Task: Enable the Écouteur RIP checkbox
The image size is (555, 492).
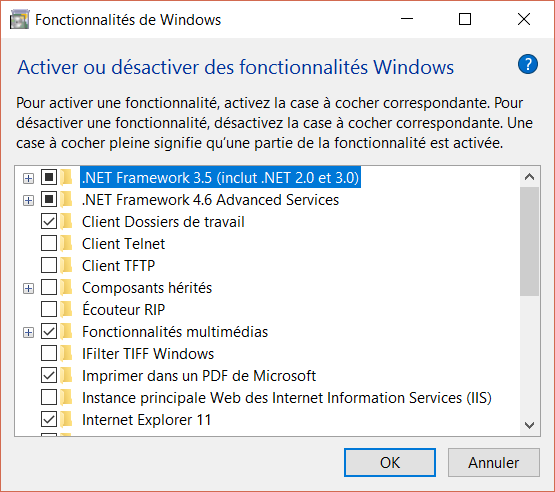Action: (49, 309)
